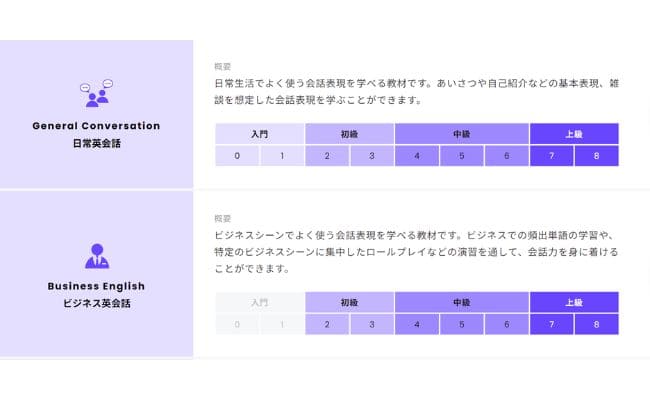Click the 初級 header in Business English
The height and width of the screenshot is (400, 650).
coord(349,303)
